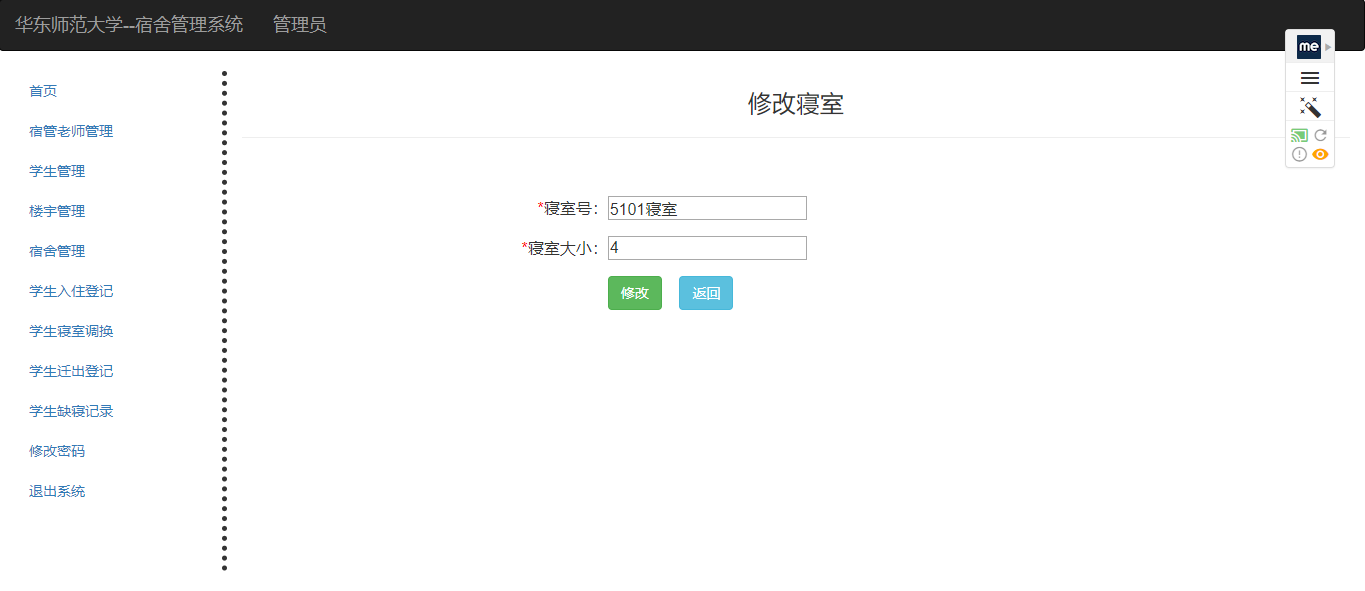The height and width of the screenshot is (591, 1365).
Task: Toggle the orange eye visibility icon
Action: pos(1320,154)
